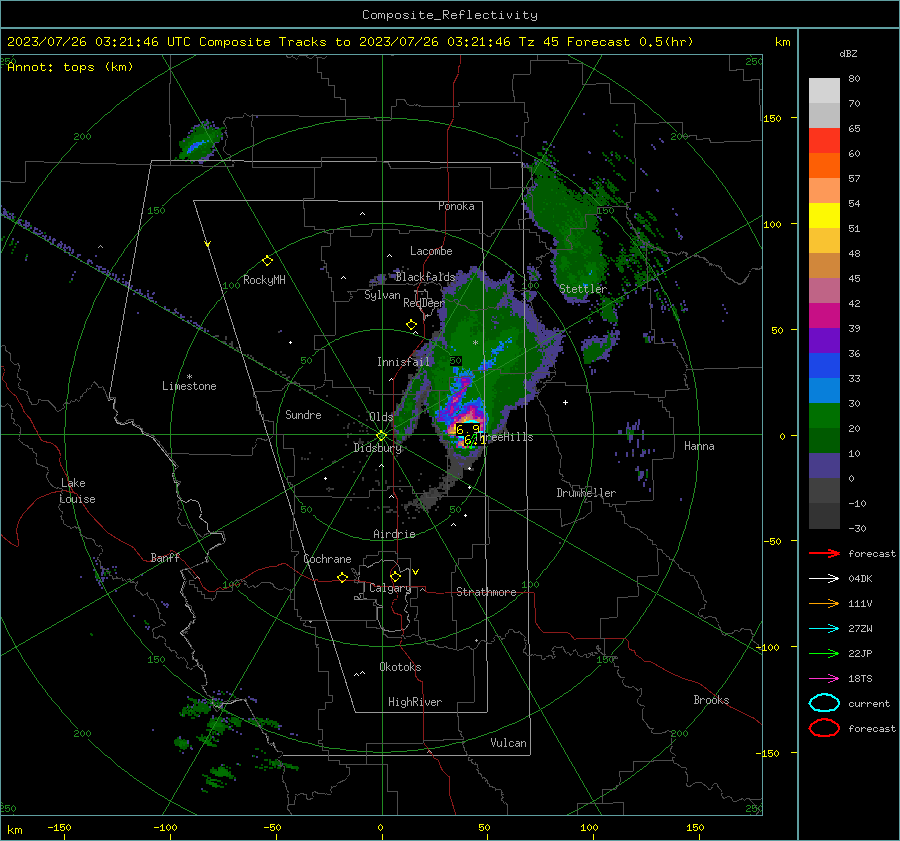Click the Limestone map label
This screenshot has height=841, width=900.
189,386
